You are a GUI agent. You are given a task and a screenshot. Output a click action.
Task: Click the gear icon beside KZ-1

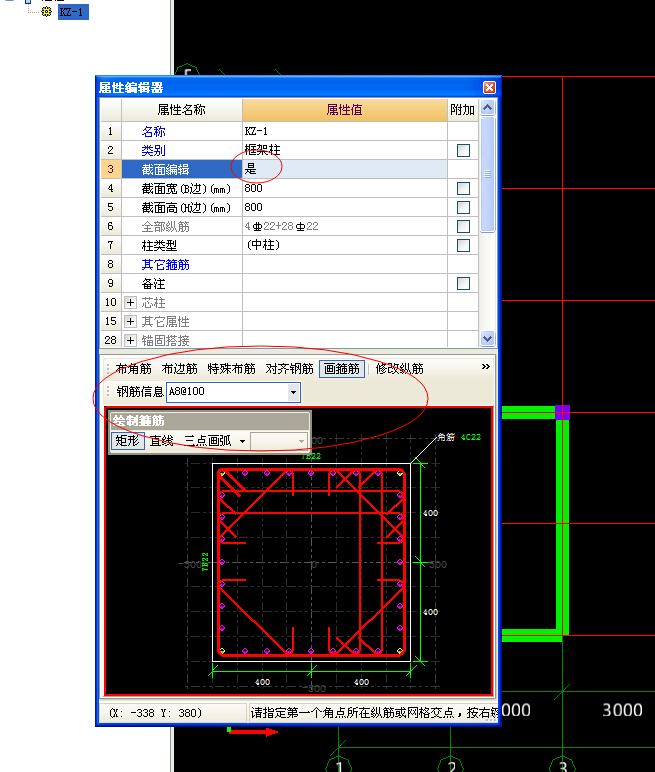[x=46, y=11]
